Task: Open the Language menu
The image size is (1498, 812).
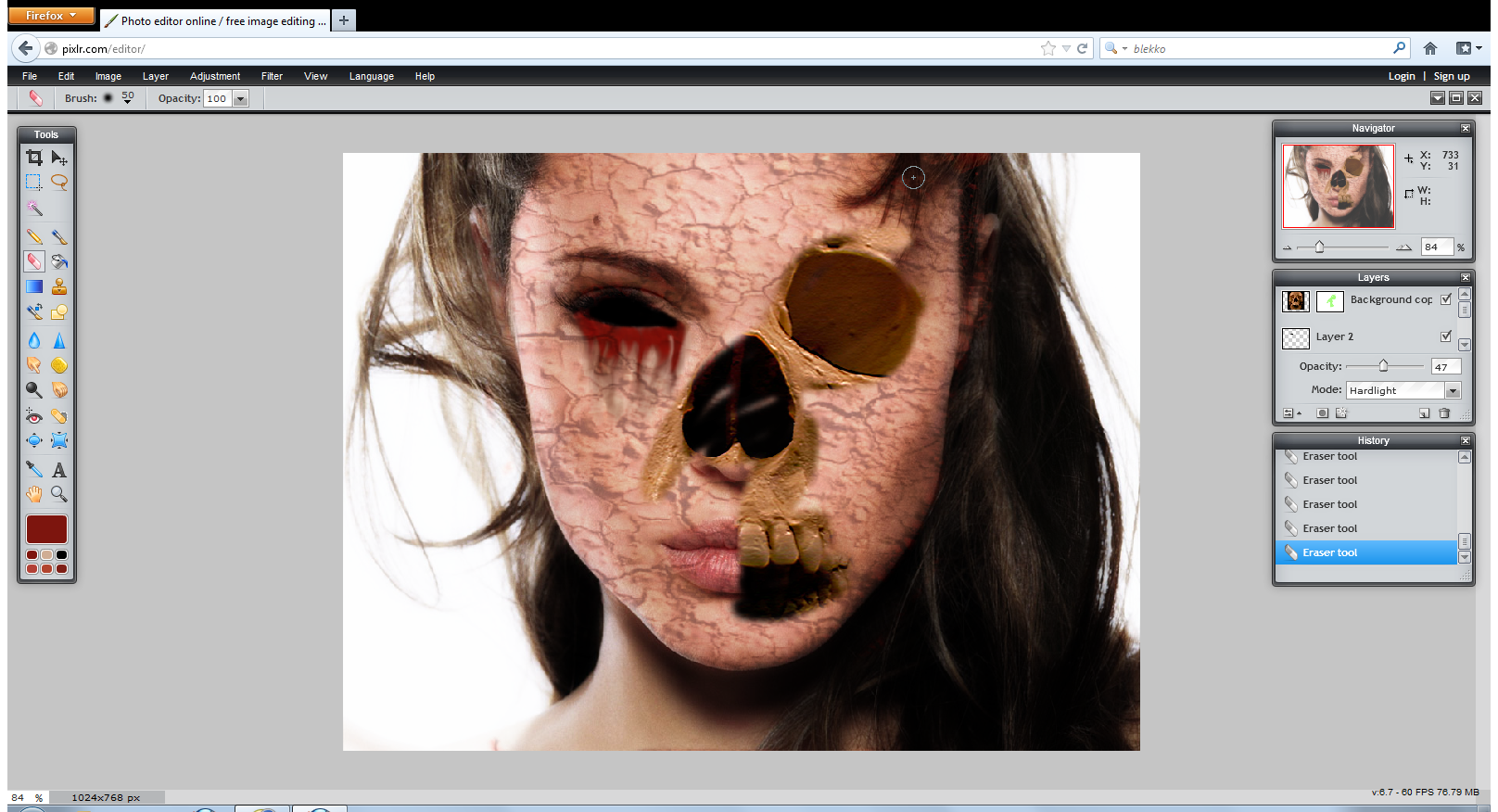Action: tap(372, 76)
